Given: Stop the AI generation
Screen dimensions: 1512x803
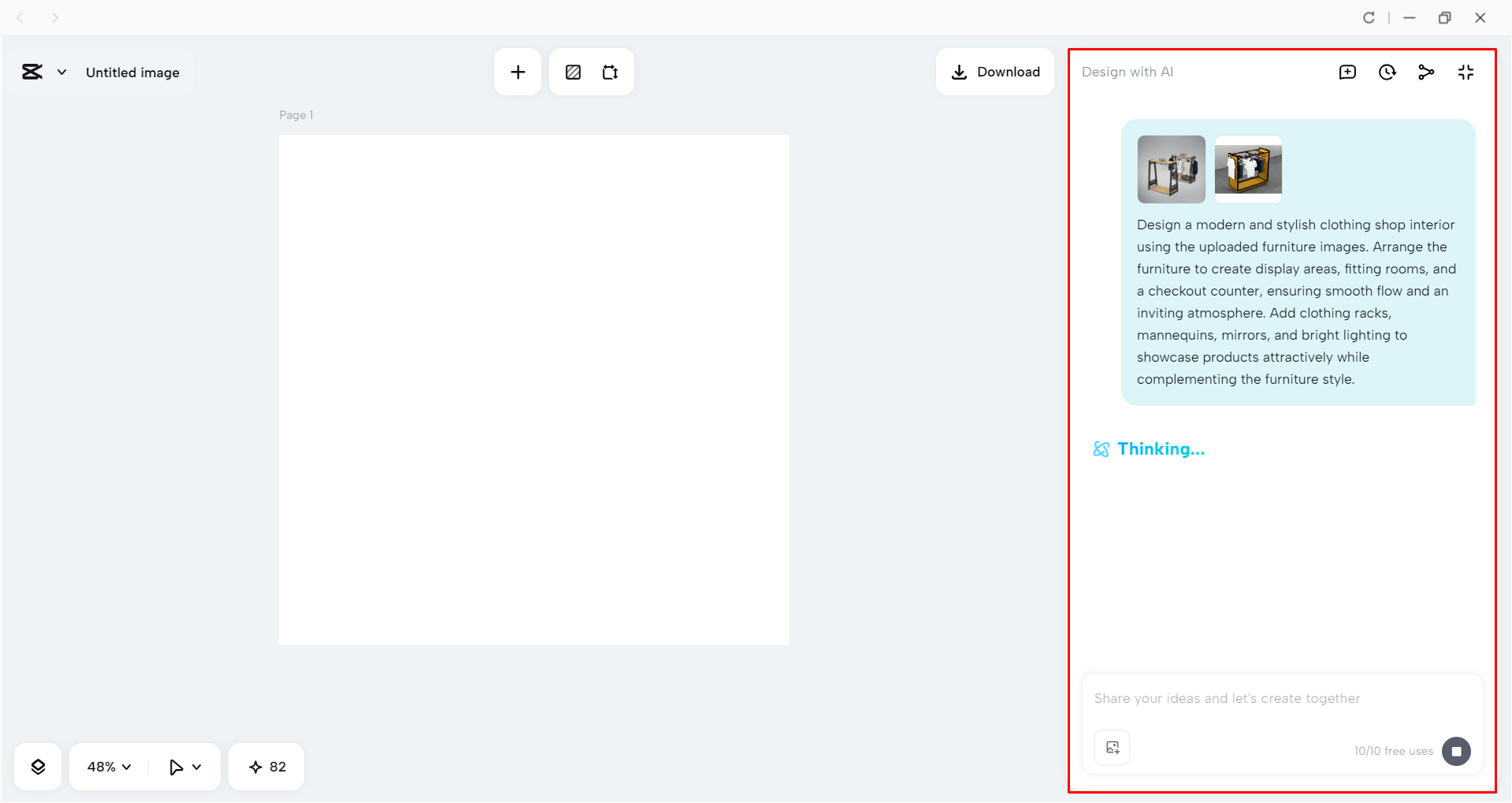Looking at the screenshot, I should point(1456,751).
